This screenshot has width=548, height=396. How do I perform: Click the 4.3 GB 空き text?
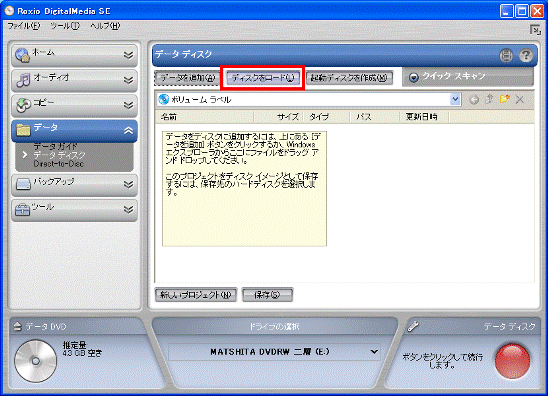tap(82, 353)
